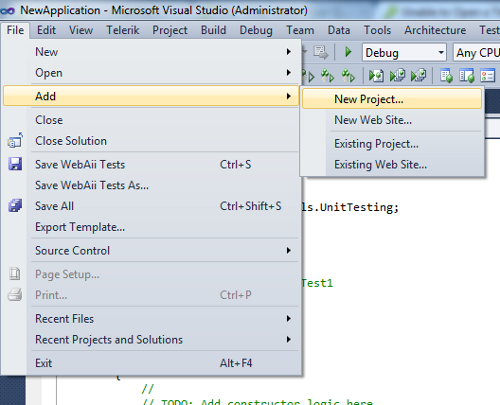Choose Existing Project... option
This screenshot has height=405, width=500.
click(x=392, y=144)
